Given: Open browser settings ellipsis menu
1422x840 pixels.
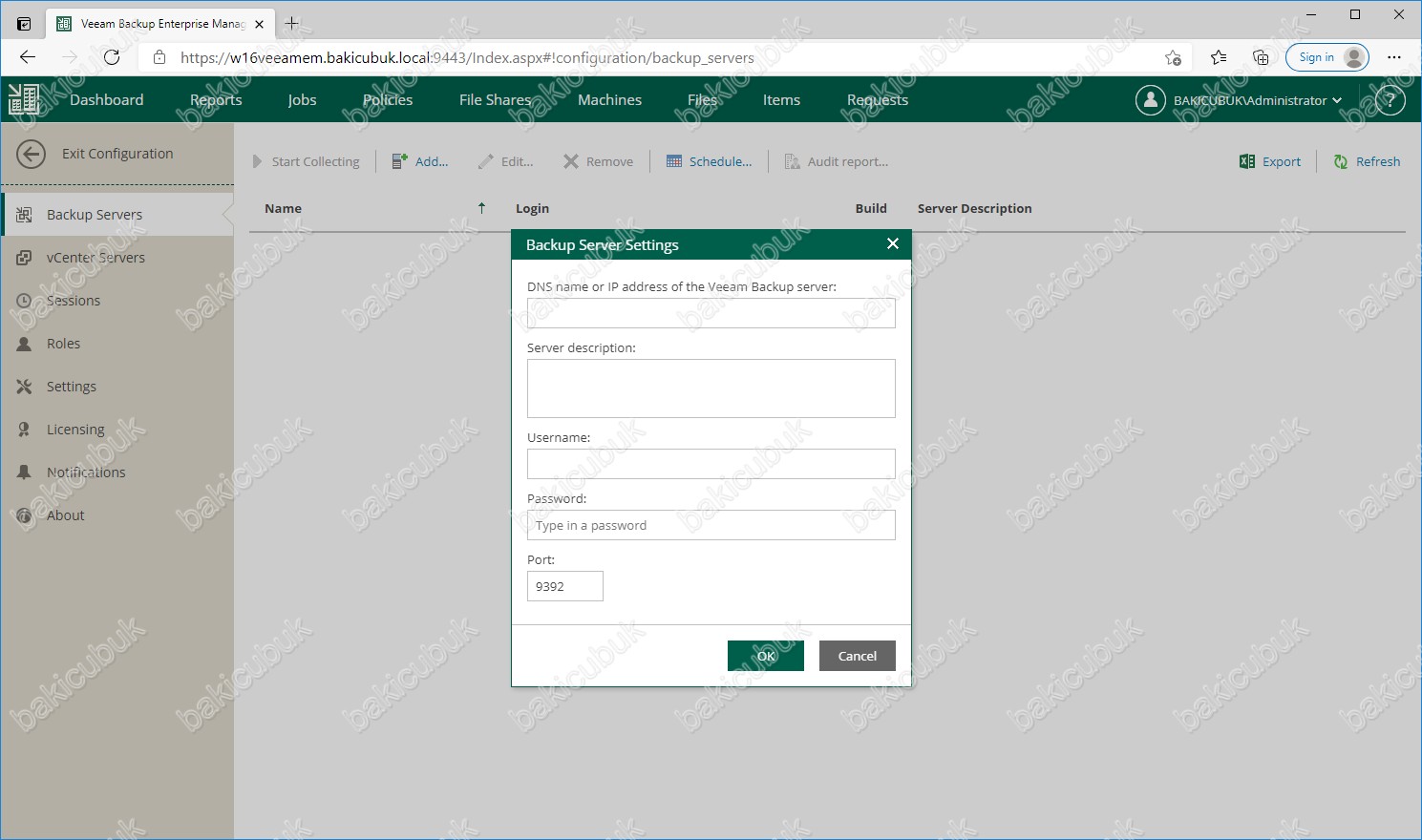Looking at the screenshot, I should pos(1393,57).
